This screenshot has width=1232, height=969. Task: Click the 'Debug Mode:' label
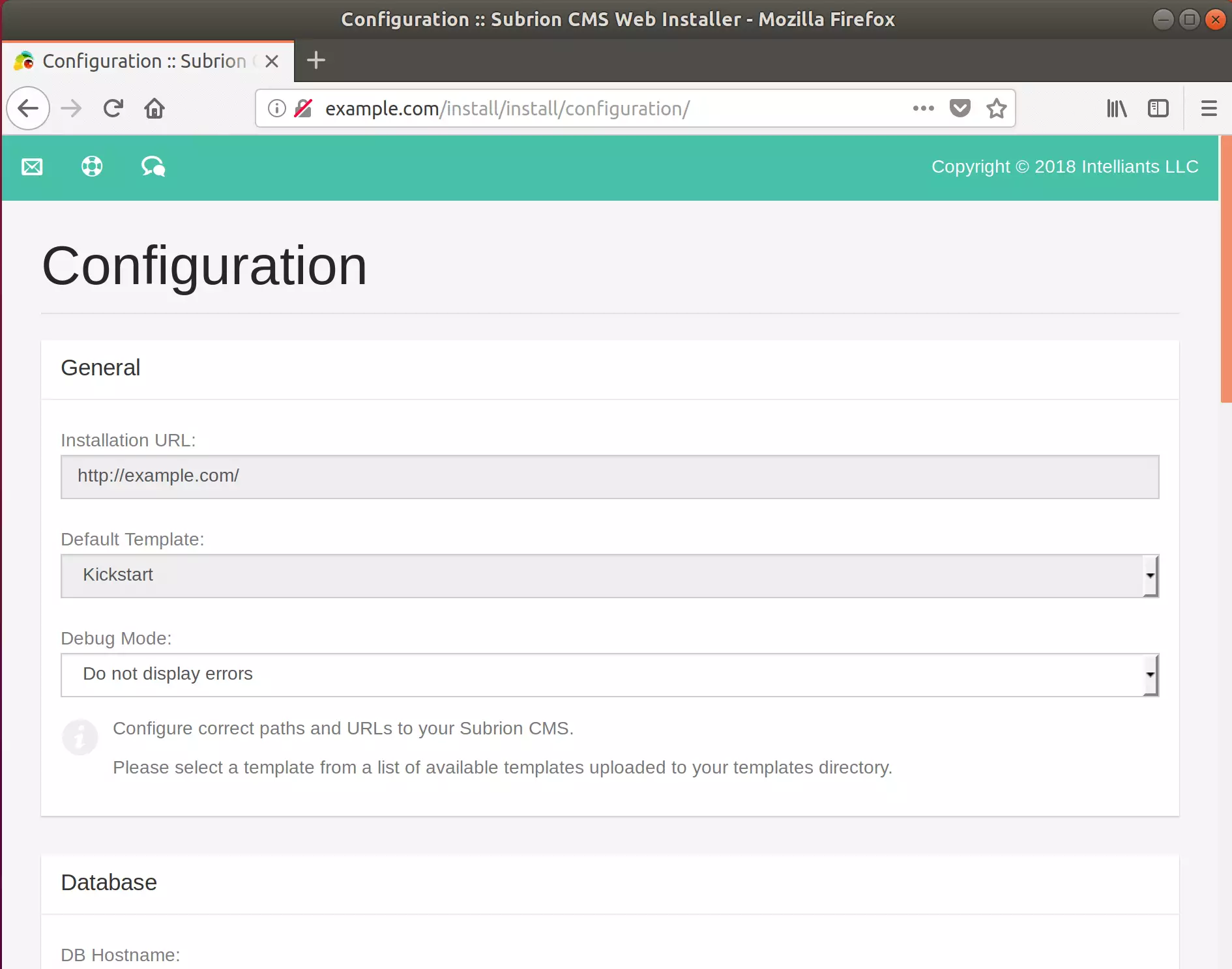tap(116, 639)
